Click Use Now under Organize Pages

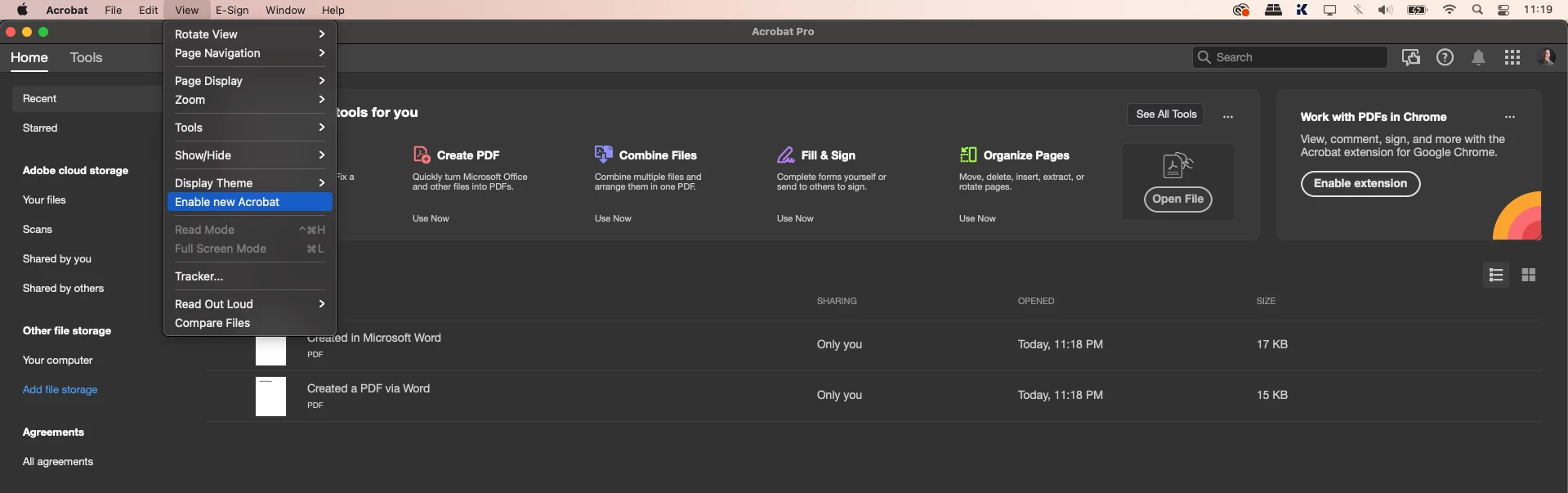pyautogui.click(x=977, y=218)
